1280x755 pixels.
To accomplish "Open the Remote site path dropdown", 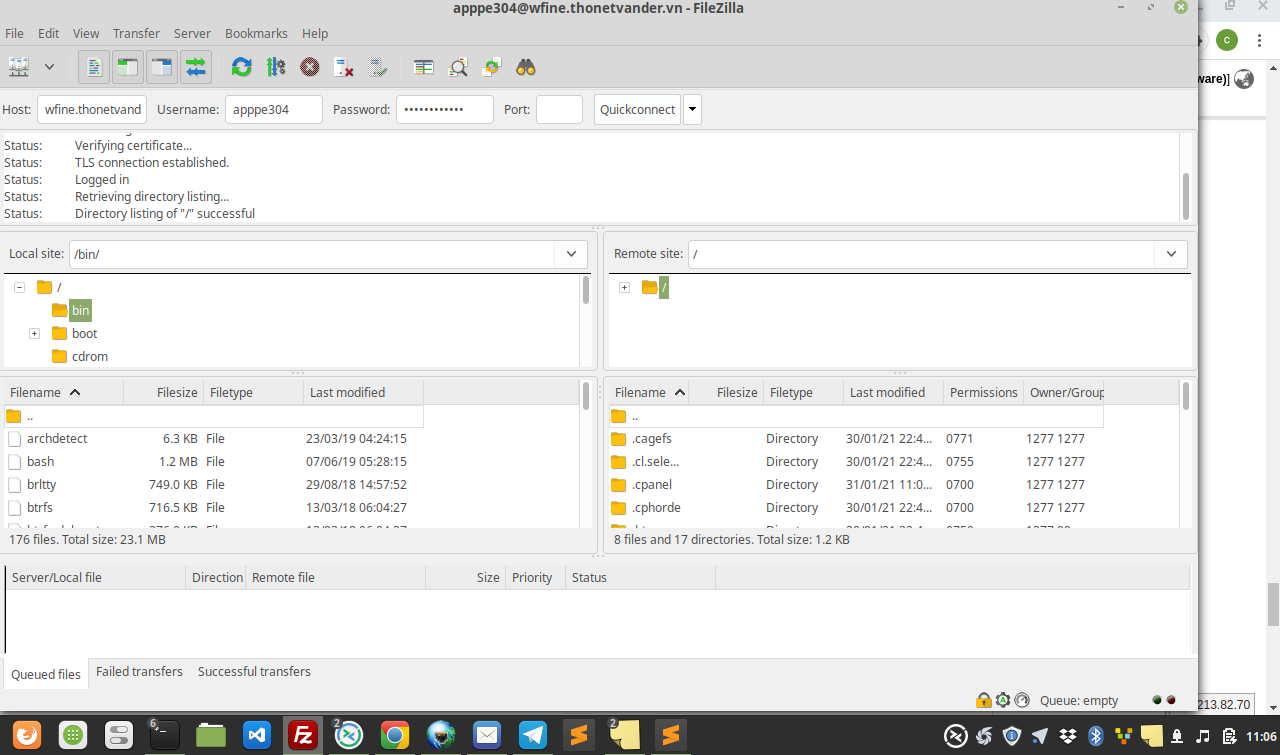I will pos(1171,254).
